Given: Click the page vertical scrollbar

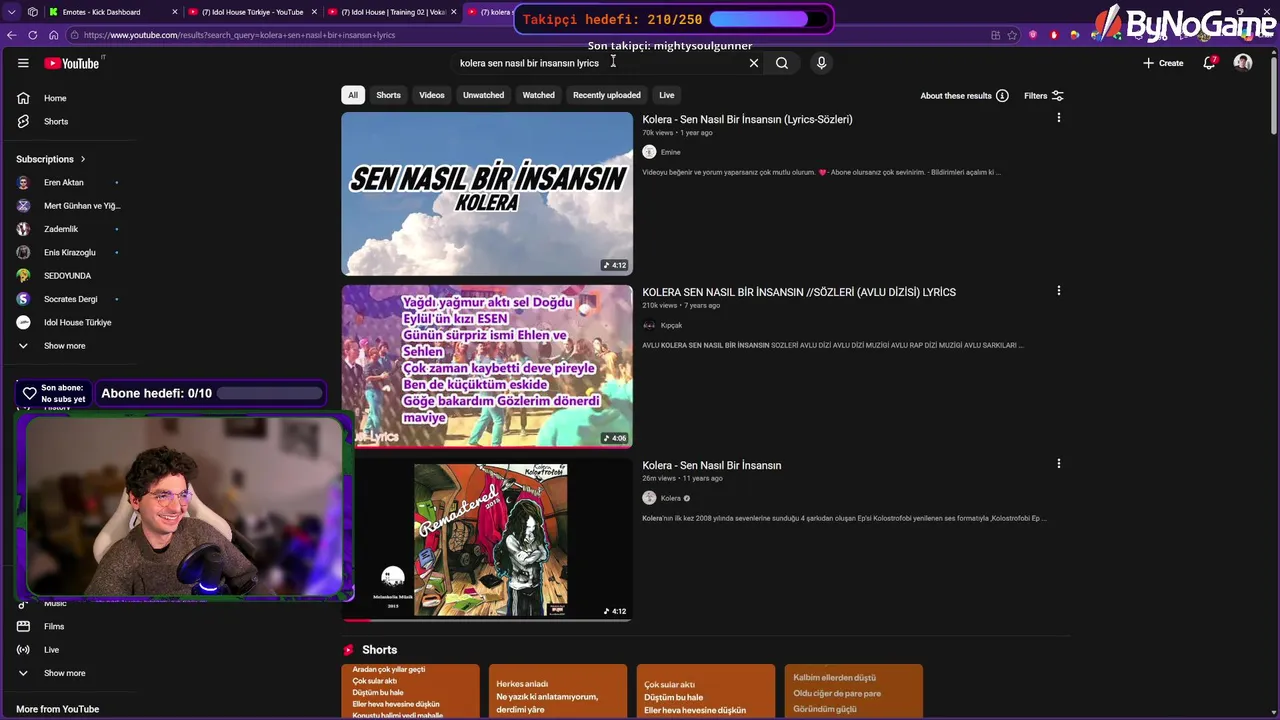Looking at the screenshot, I should [x=1274, y=95].
